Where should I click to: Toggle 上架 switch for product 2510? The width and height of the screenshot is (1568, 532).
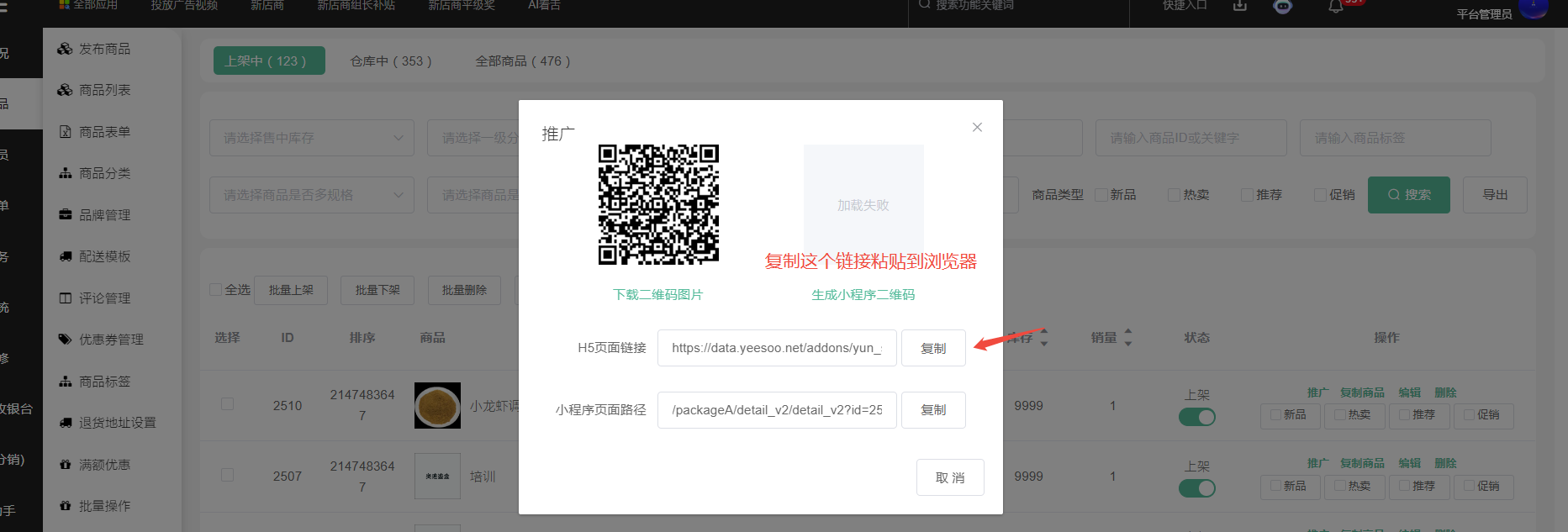1196,417
